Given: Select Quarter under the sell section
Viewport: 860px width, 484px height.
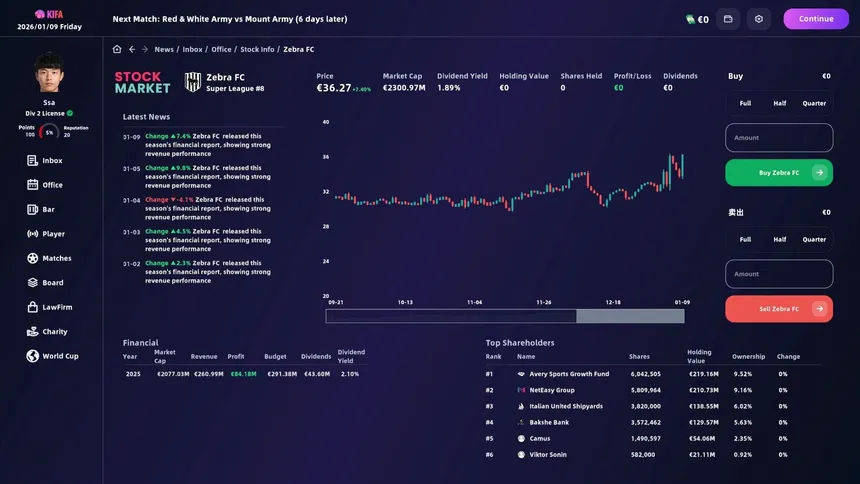Looking at the screenshot, I should 814,239.
